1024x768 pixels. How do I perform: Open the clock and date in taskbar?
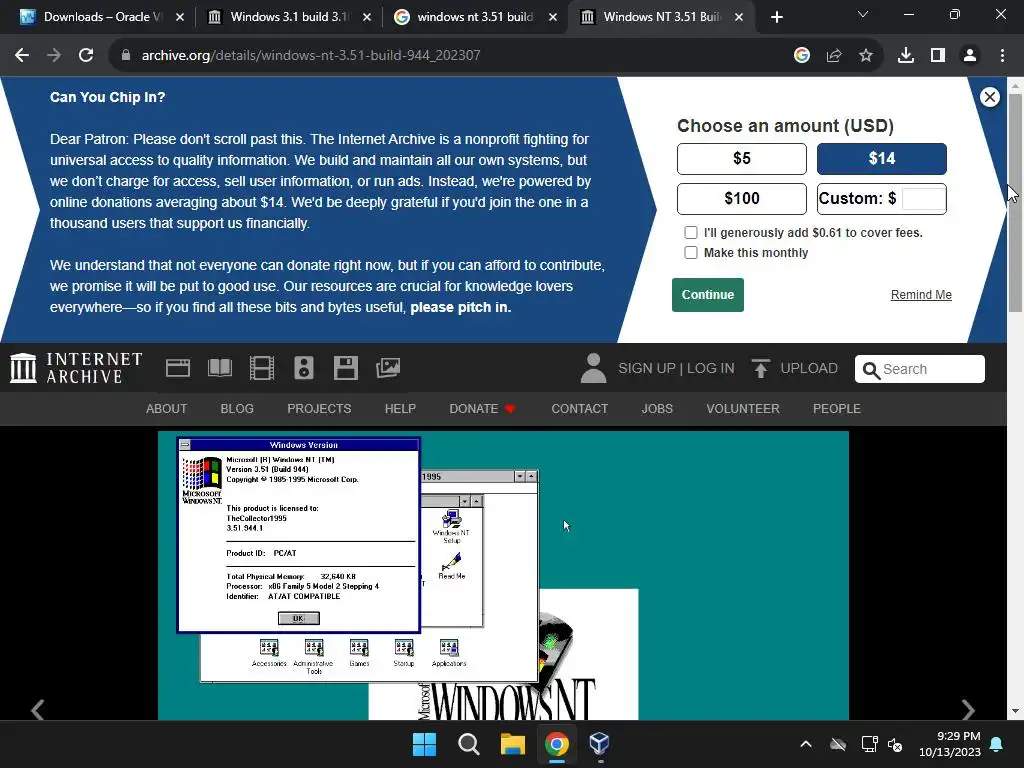coord(950,744)
